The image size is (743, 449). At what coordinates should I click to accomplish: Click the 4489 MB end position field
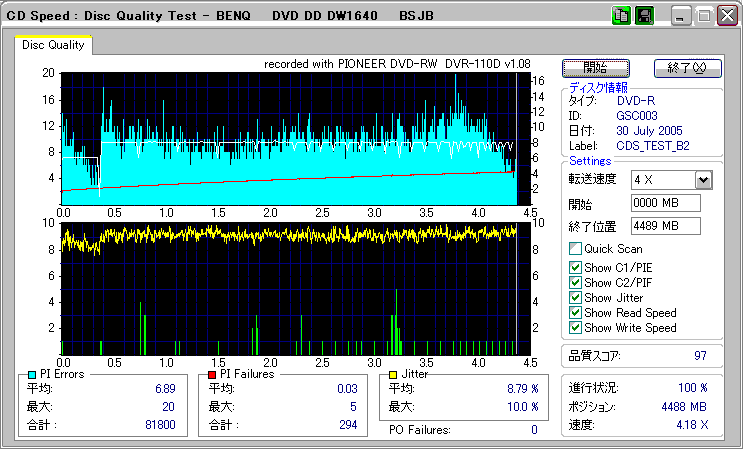[x=665, y=227]
